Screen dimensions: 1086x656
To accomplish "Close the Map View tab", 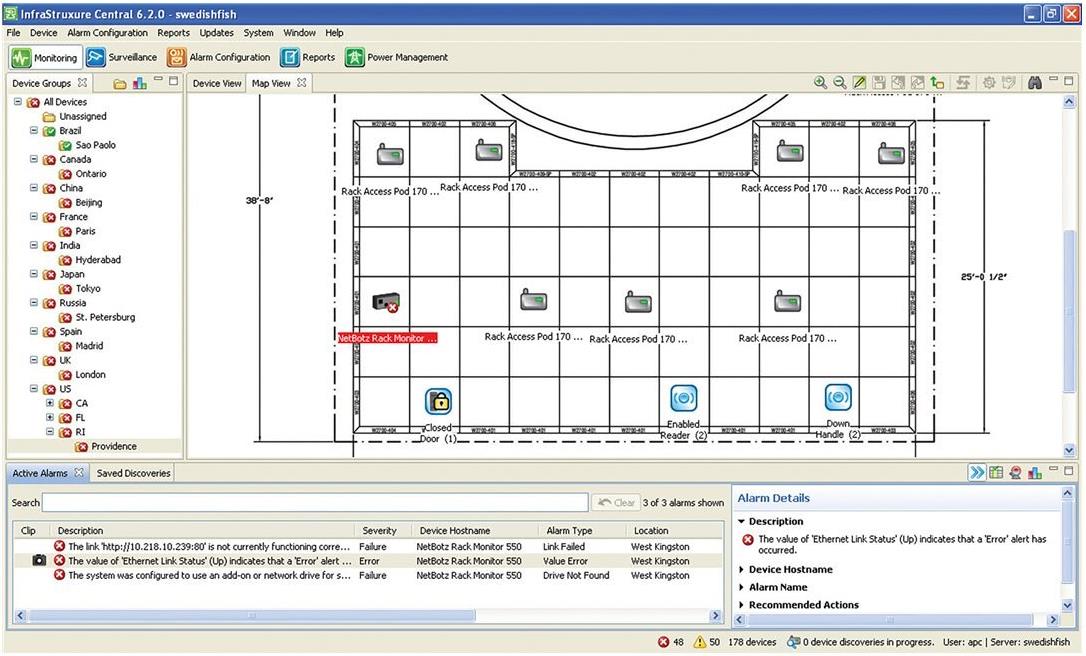I will pos(301,82).
